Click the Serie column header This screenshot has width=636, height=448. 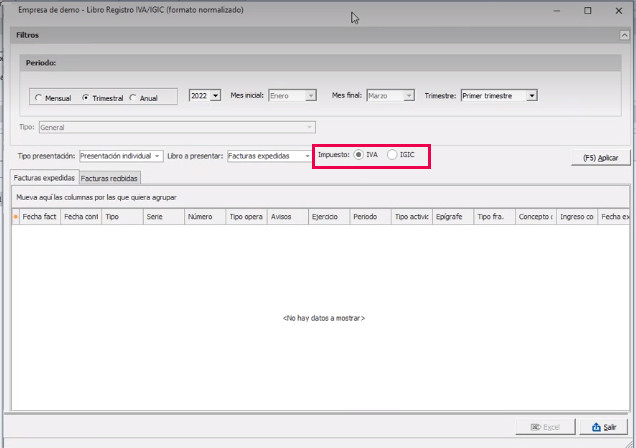[164, 217]
